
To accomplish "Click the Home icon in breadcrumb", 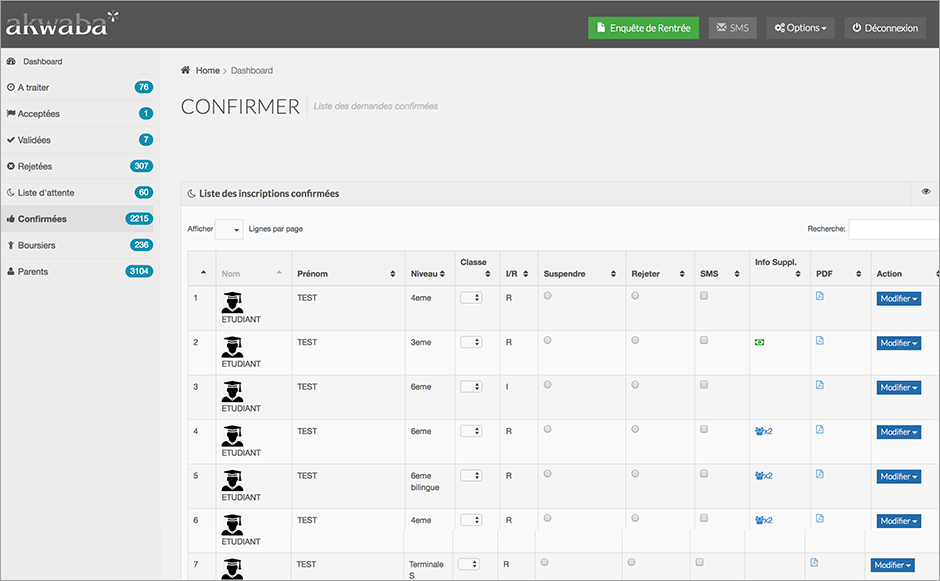I will tap(186, 70).
